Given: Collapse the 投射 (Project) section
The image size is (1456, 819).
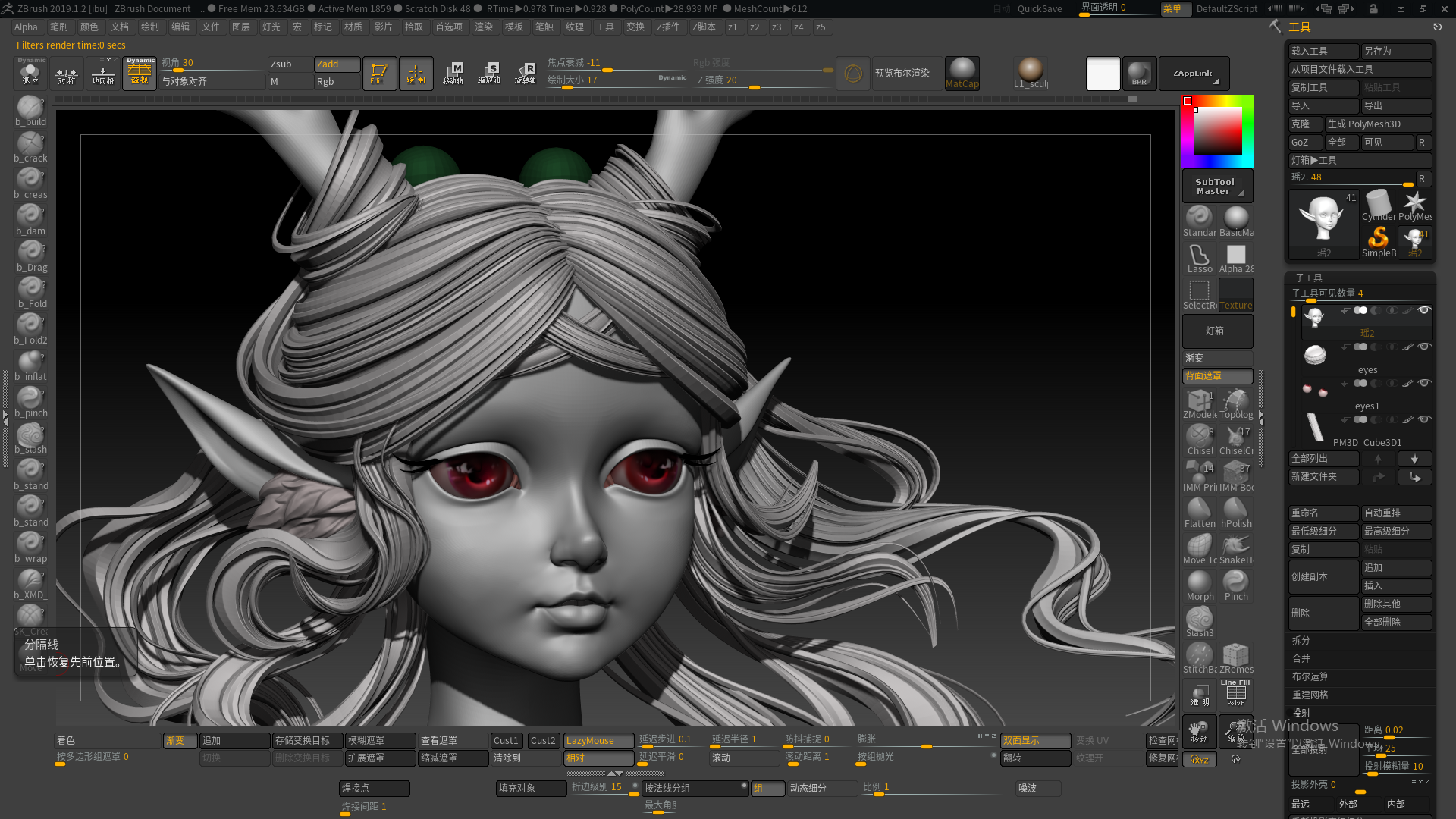Looking at the screenshot, I should (x=1301, y=713).
